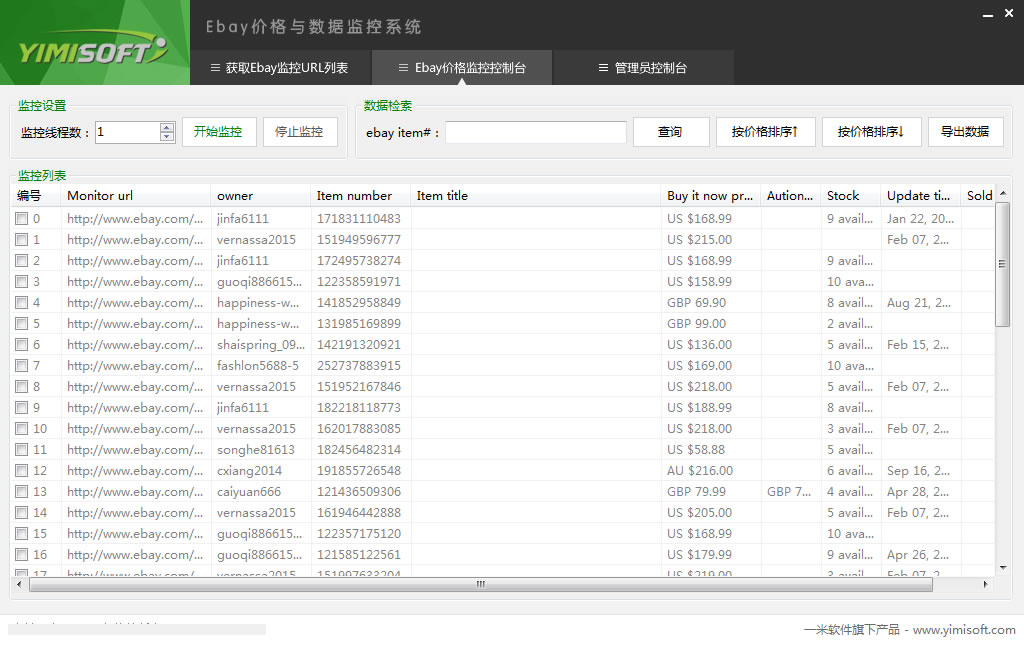Check the checkbox for row 10
This screenshot has height=645, width=1024.
[22, 428]
